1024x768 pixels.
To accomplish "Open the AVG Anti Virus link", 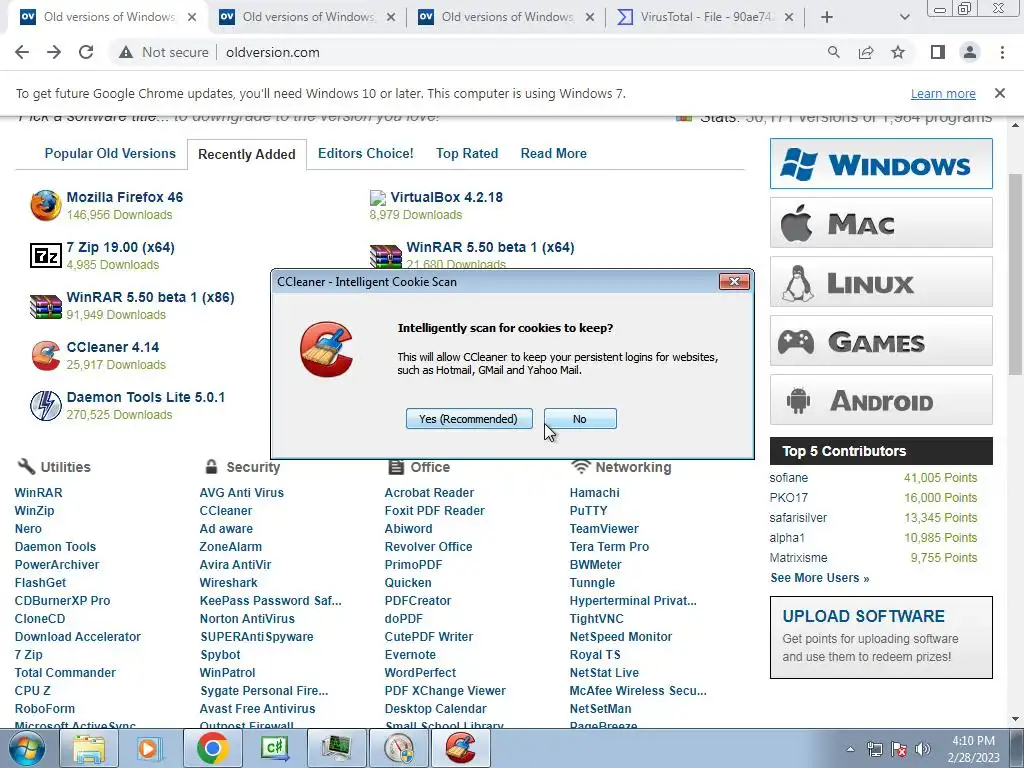I will click(242, 493).
